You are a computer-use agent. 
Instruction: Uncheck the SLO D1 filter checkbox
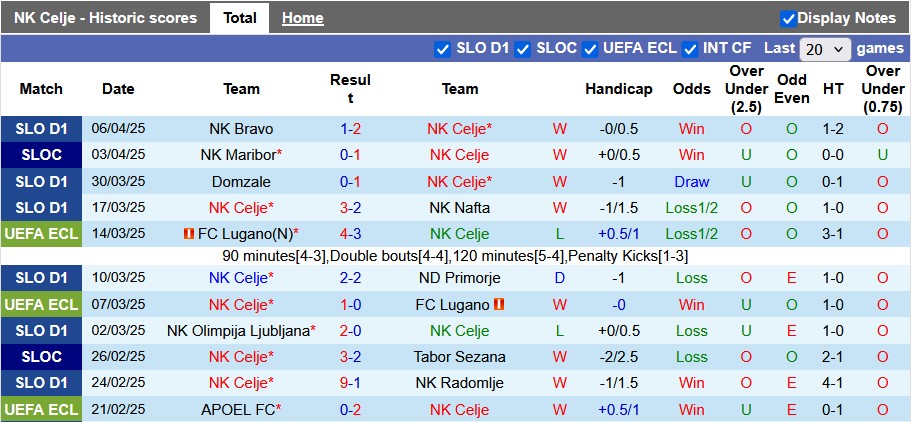443,48
